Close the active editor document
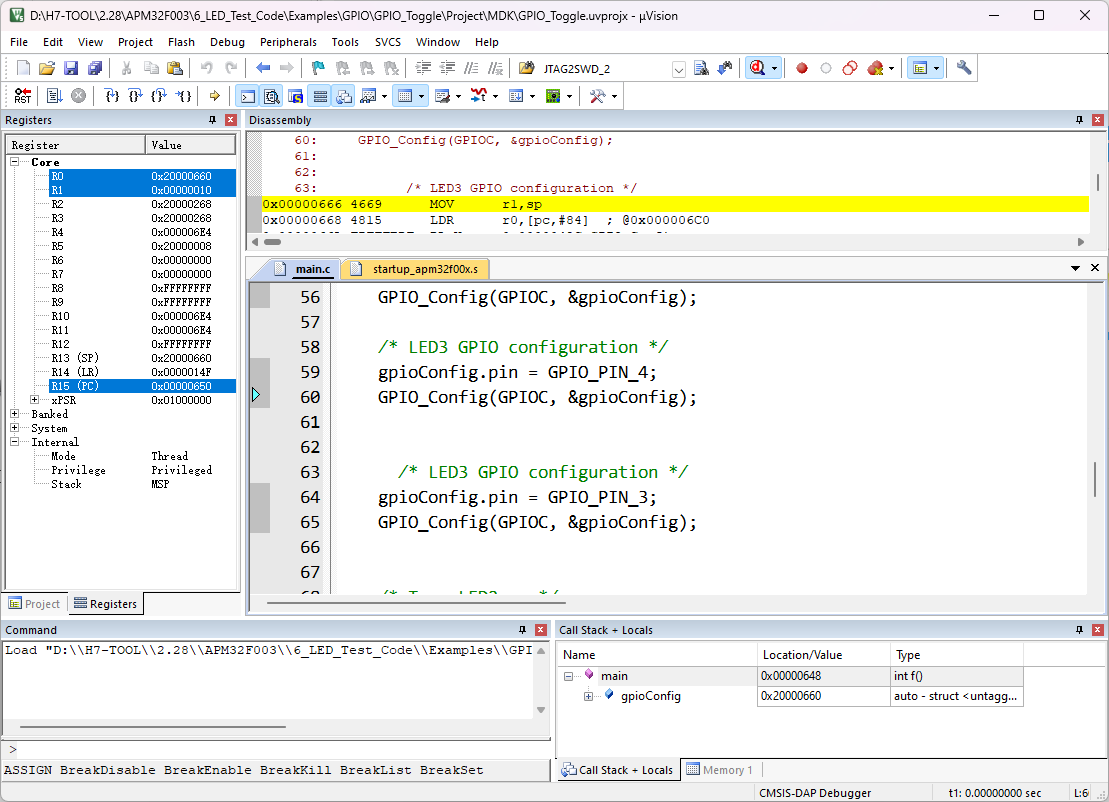1109x802 pixels. (1095, 268)
